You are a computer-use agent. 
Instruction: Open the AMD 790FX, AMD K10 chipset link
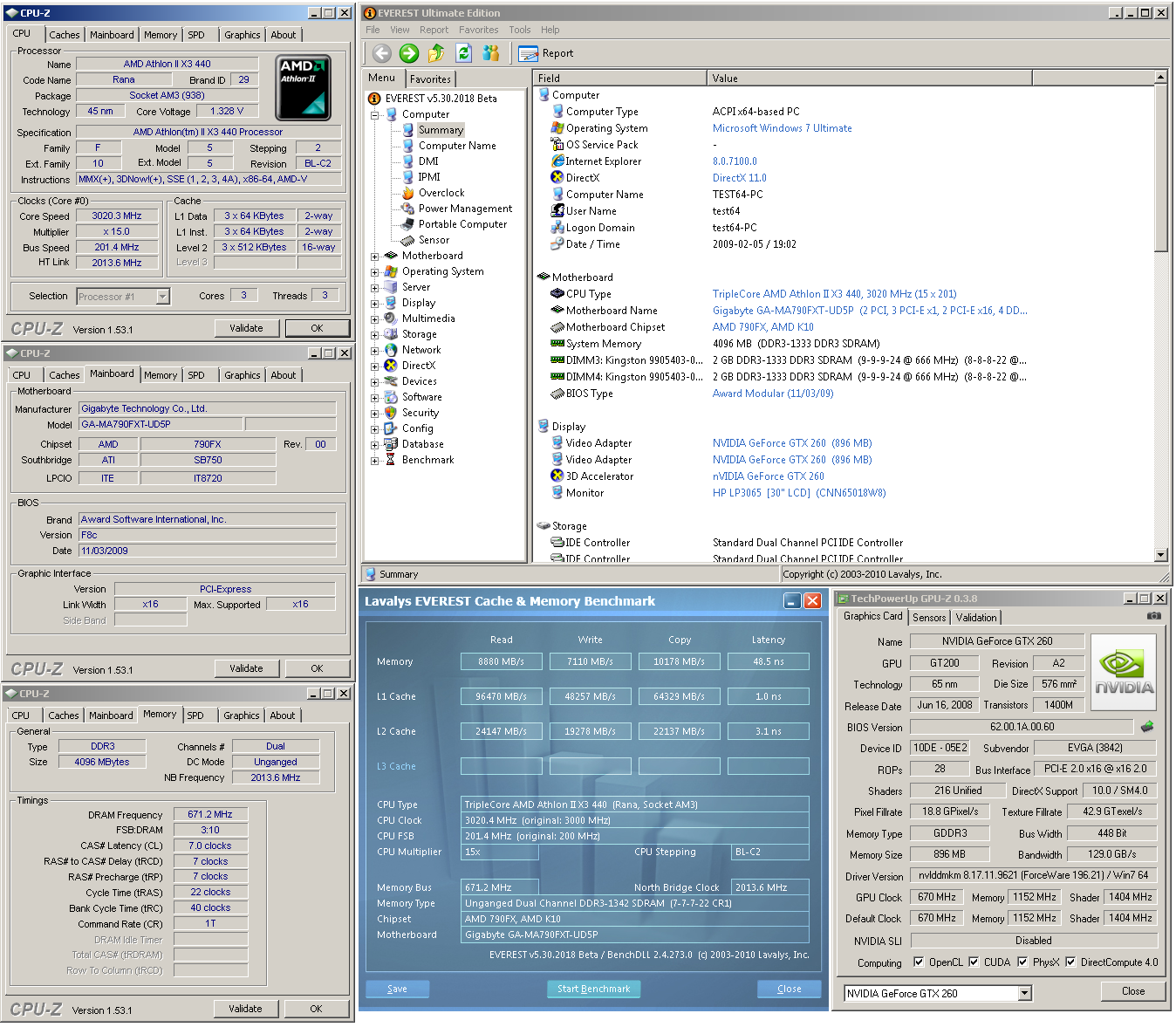[x=762, y=327]
